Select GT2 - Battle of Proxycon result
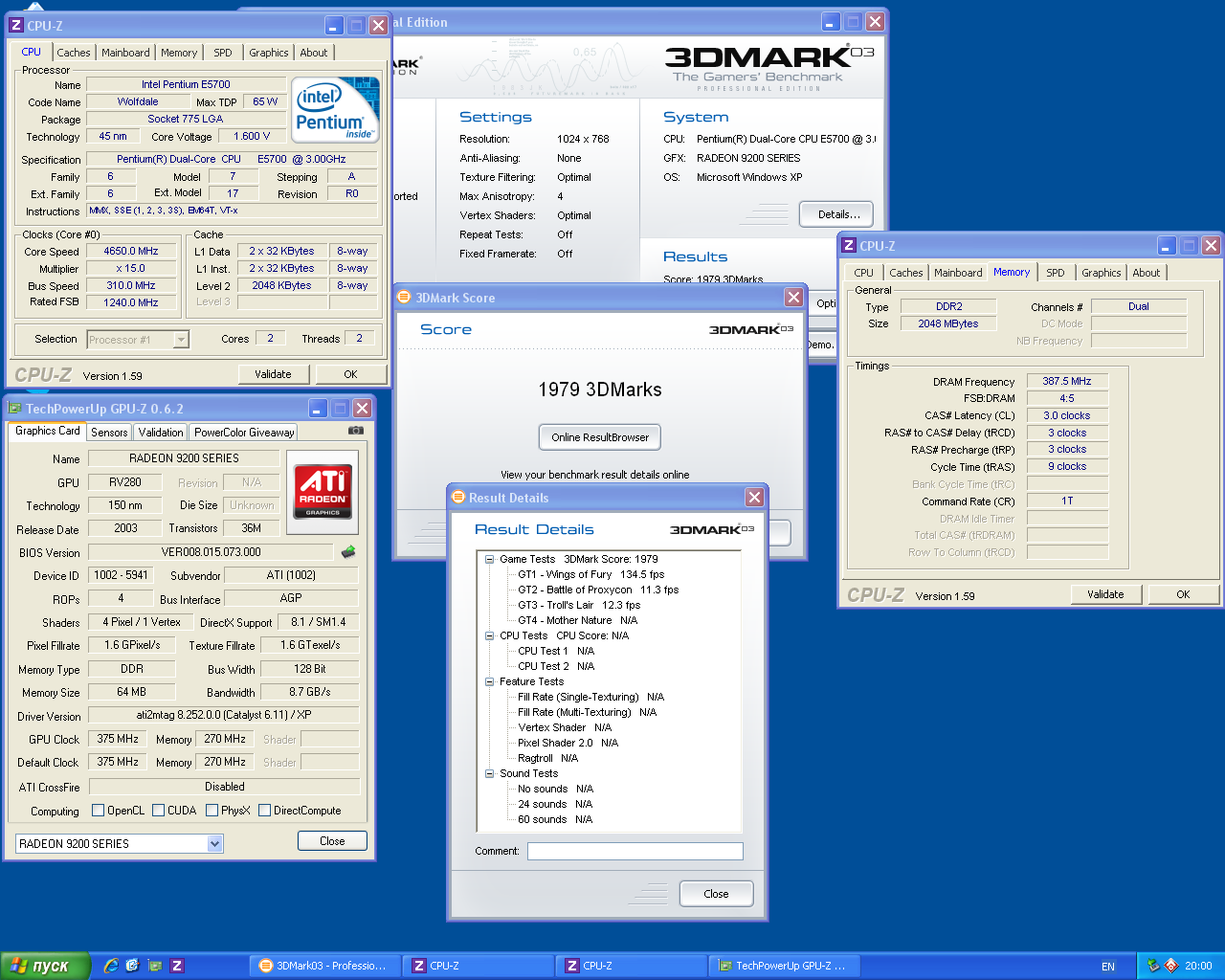 pyautogui.click(x=598, y=590)
